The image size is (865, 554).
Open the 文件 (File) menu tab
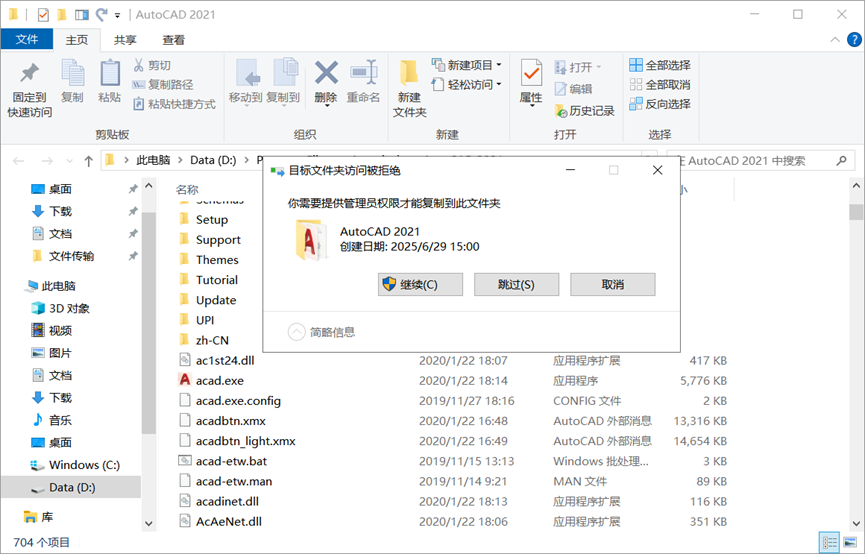(x=26, y=39)
